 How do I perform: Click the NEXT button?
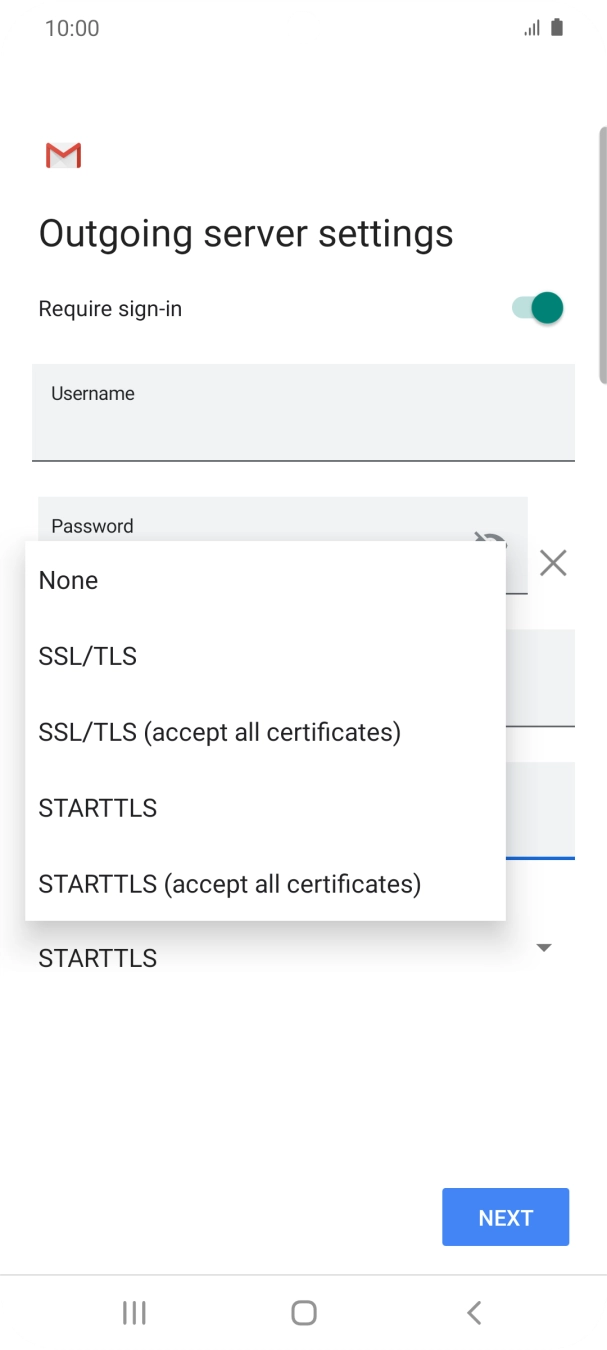pos(505,1217)
